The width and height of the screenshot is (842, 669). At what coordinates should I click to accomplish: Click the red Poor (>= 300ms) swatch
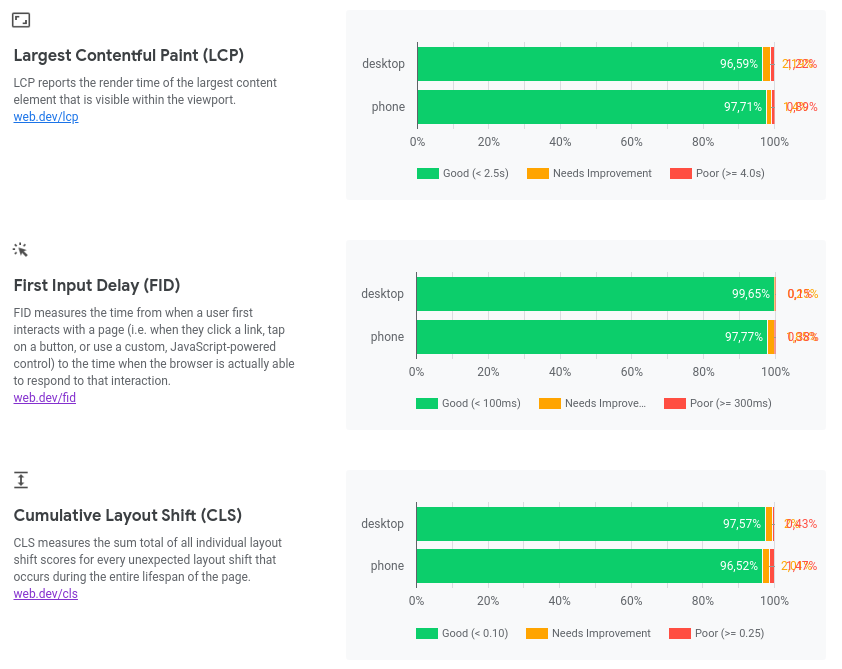coord(675,403)
